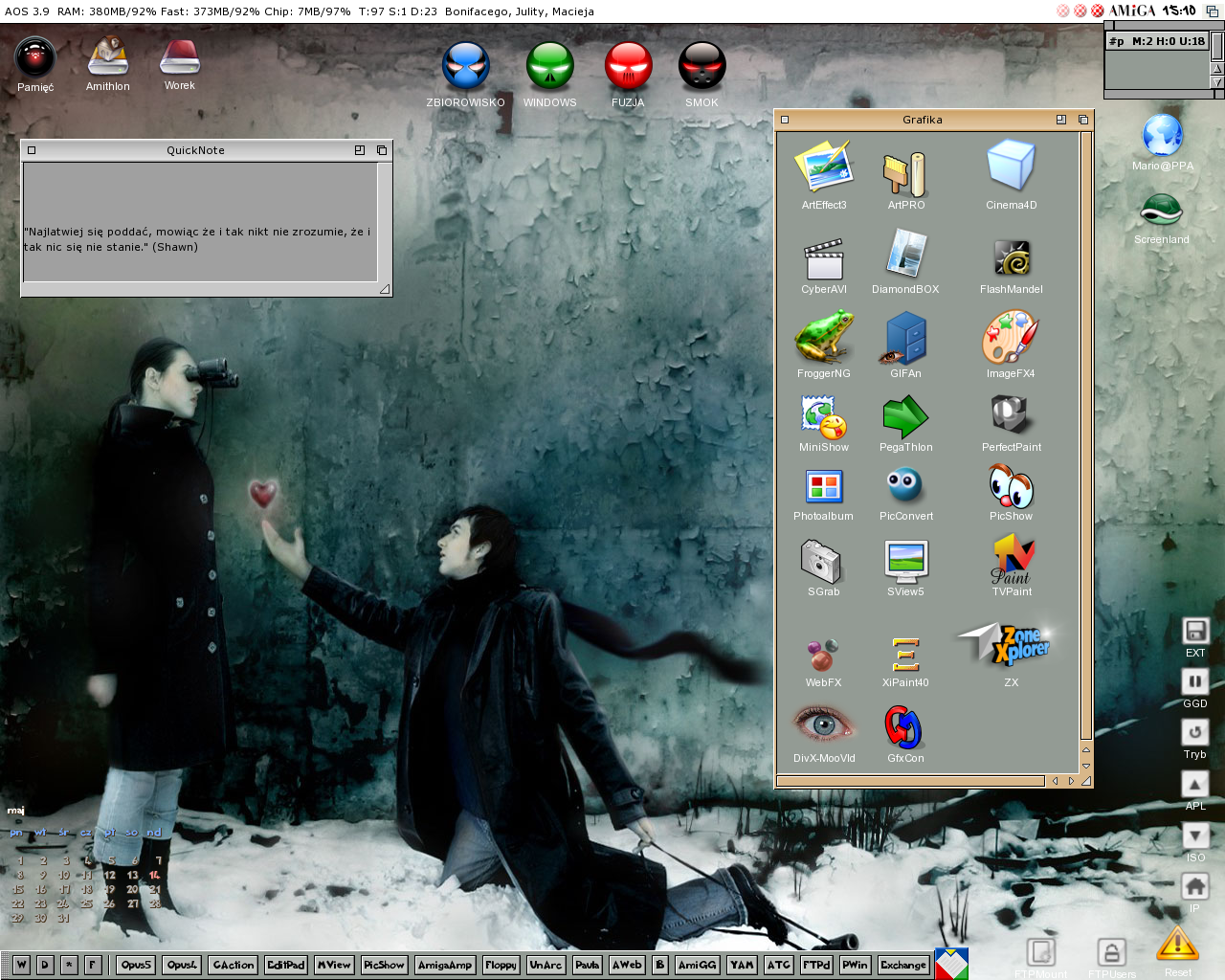Screen dimensions: 1225x980
Task: Click the EXT floppy disk icon
Action: click(x=1195, y=631)
